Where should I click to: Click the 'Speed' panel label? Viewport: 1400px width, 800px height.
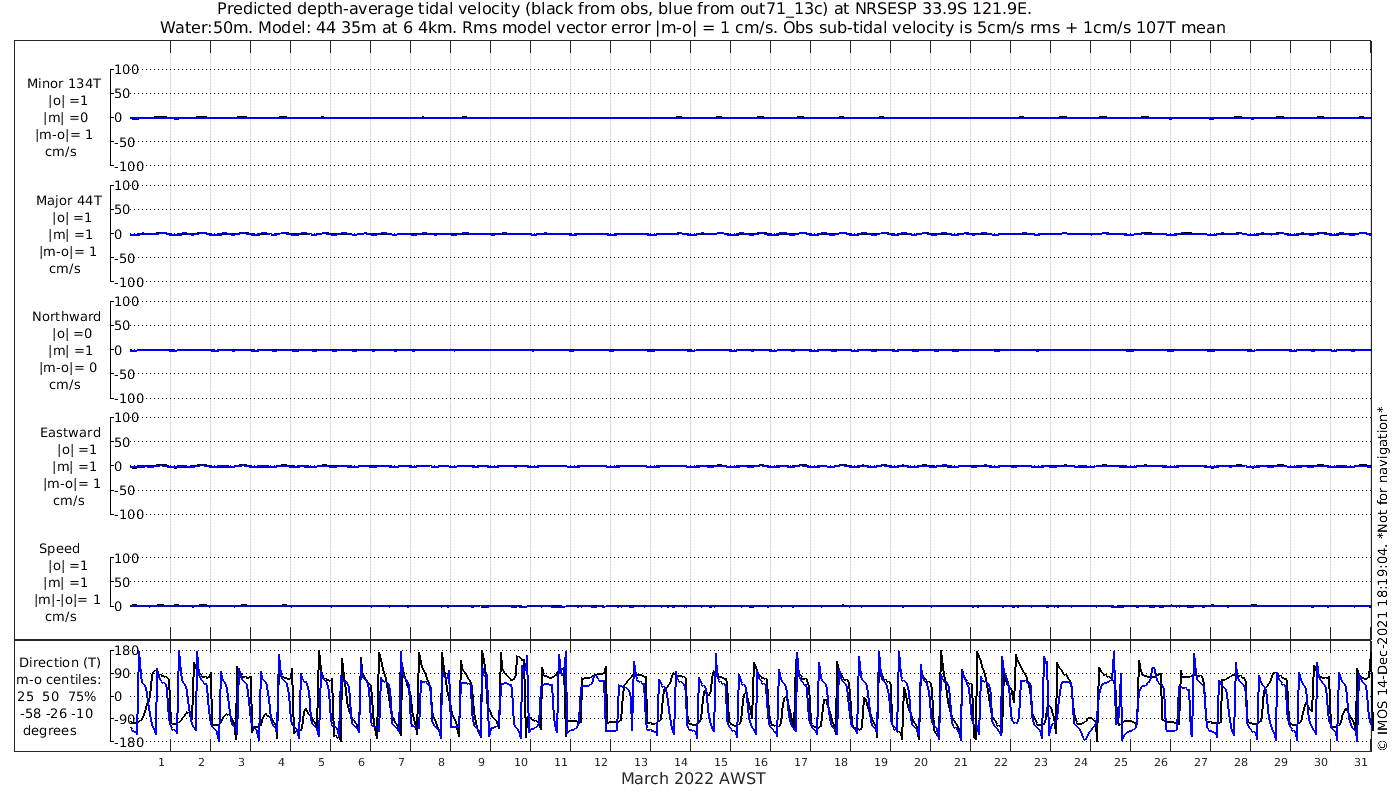tap(60, 549)
